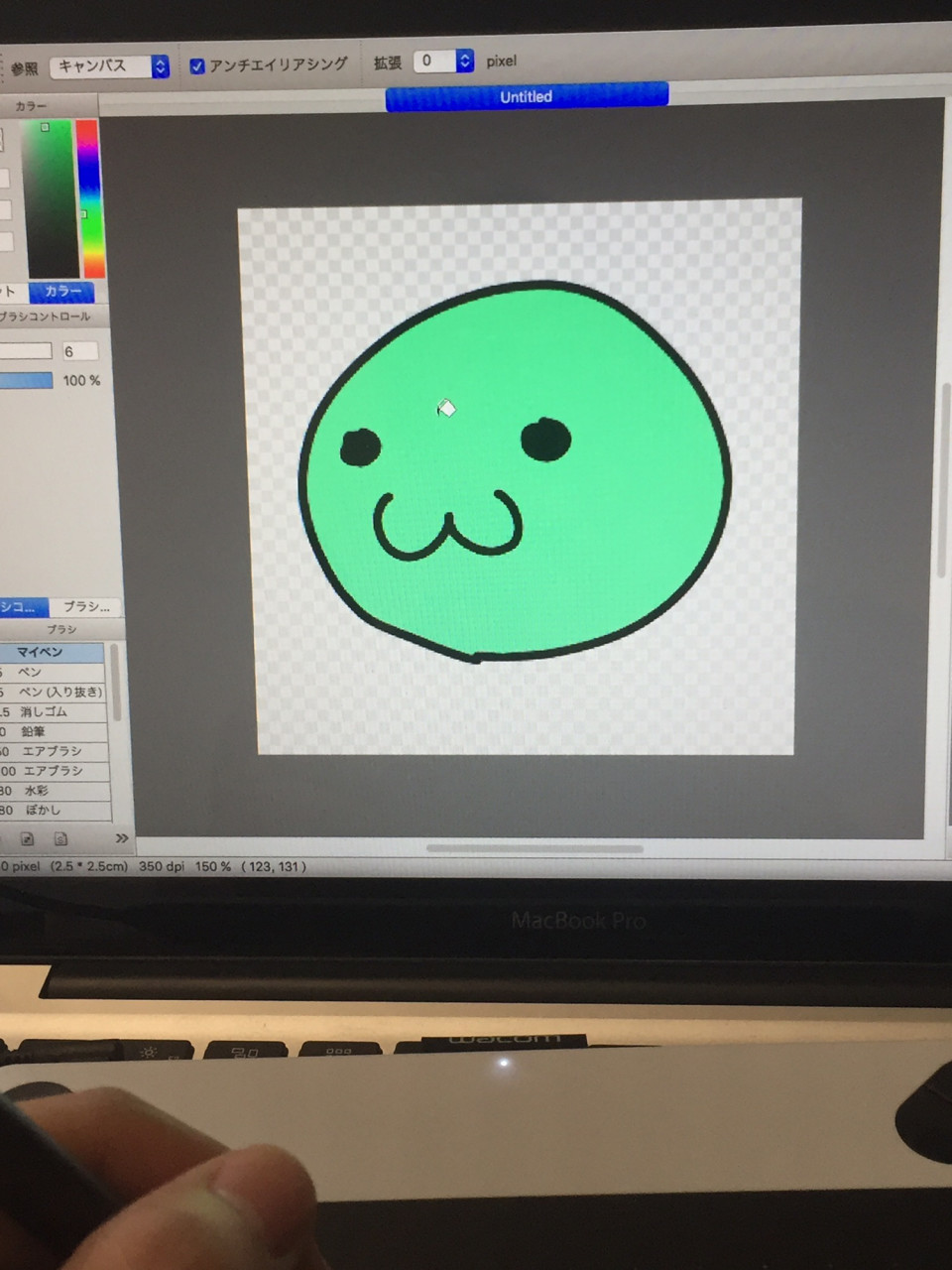
Task: Click the rainbow hue slider bar
Action: (90, 198)
